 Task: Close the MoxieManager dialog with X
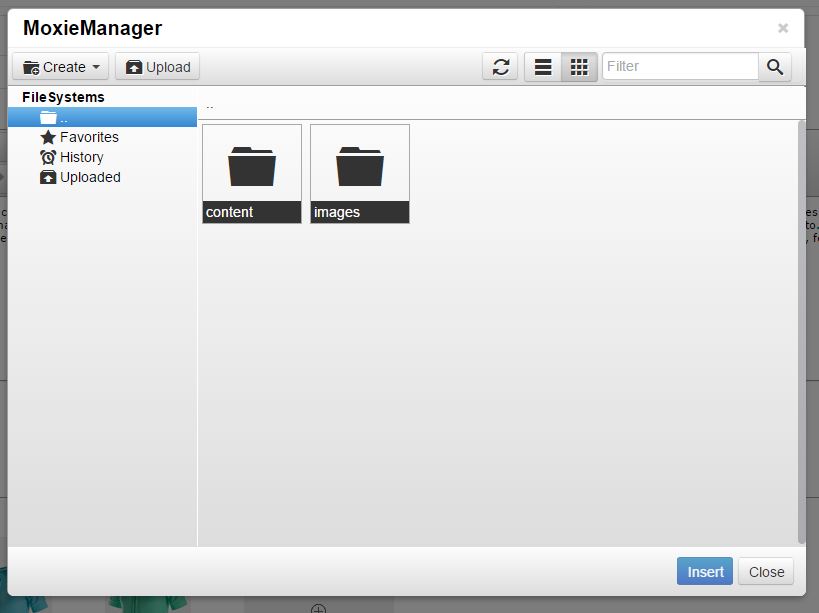click(x=782, y=28)
